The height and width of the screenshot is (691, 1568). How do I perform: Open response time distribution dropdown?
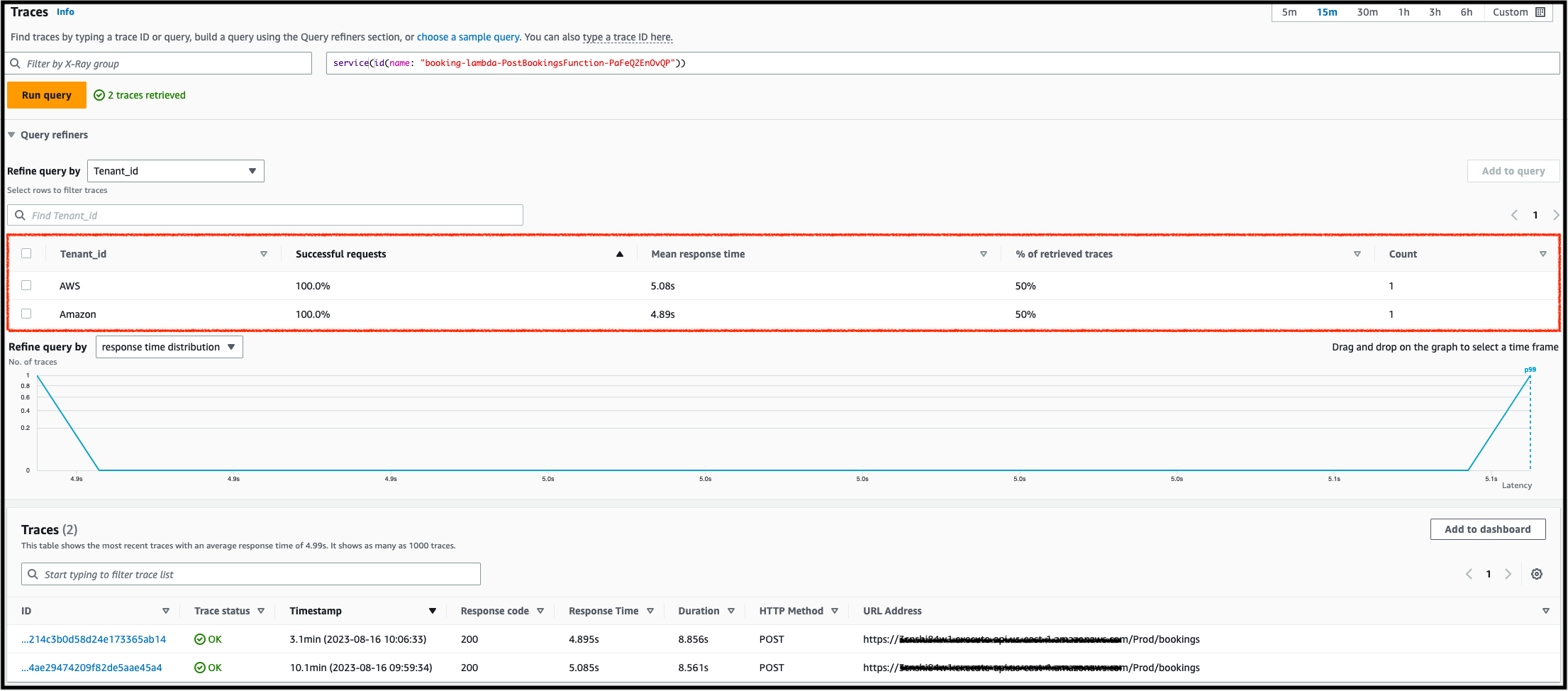coord(169,347)
